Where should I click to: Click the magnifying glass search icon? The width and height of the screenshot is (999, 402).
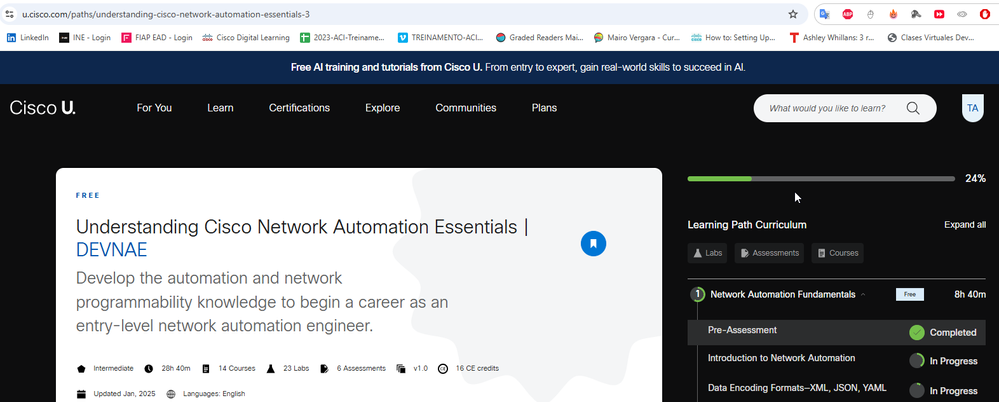(913, 108)
